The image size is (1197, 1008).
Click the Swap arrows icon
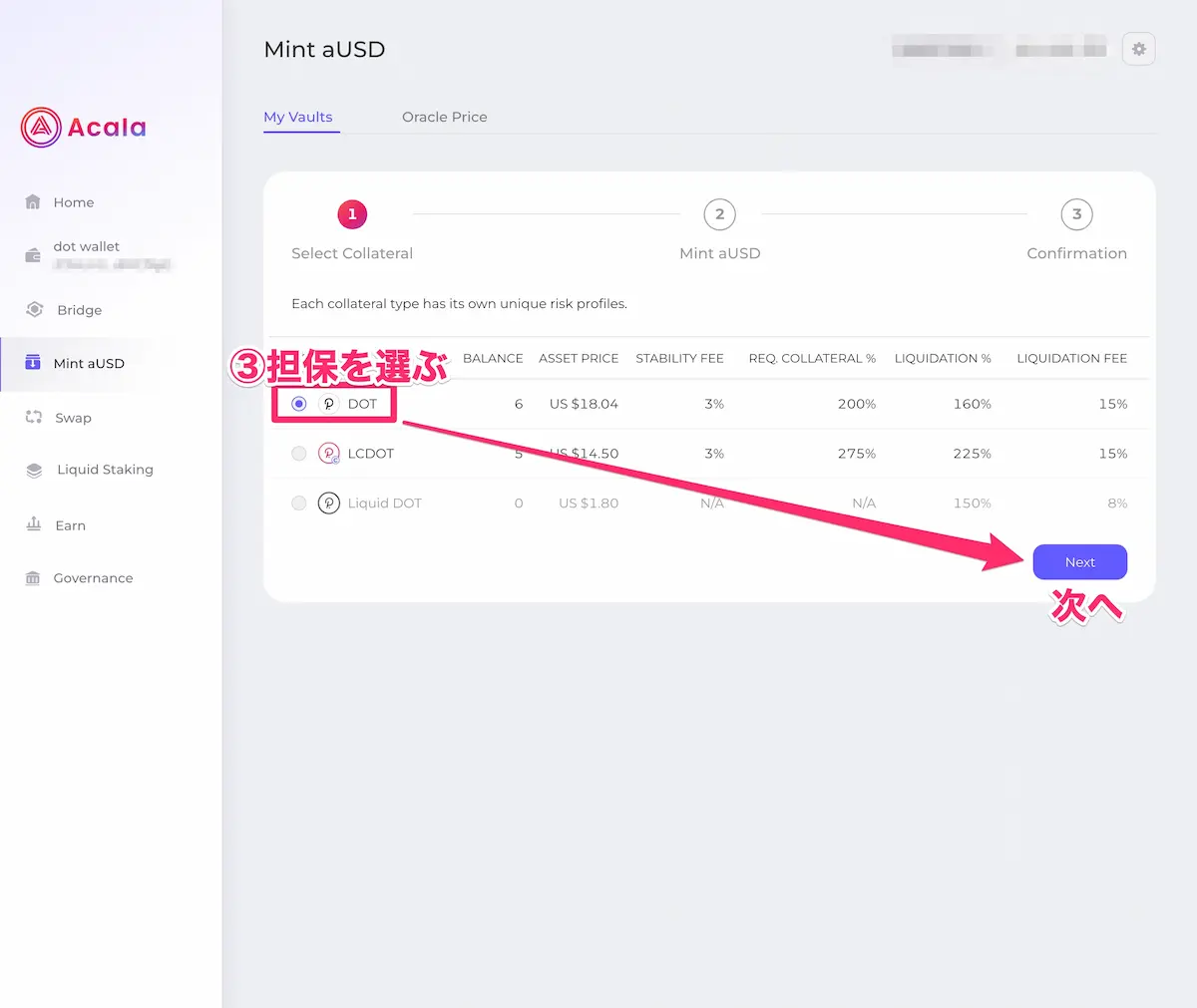pyautogui.click(x=34, y=418)
